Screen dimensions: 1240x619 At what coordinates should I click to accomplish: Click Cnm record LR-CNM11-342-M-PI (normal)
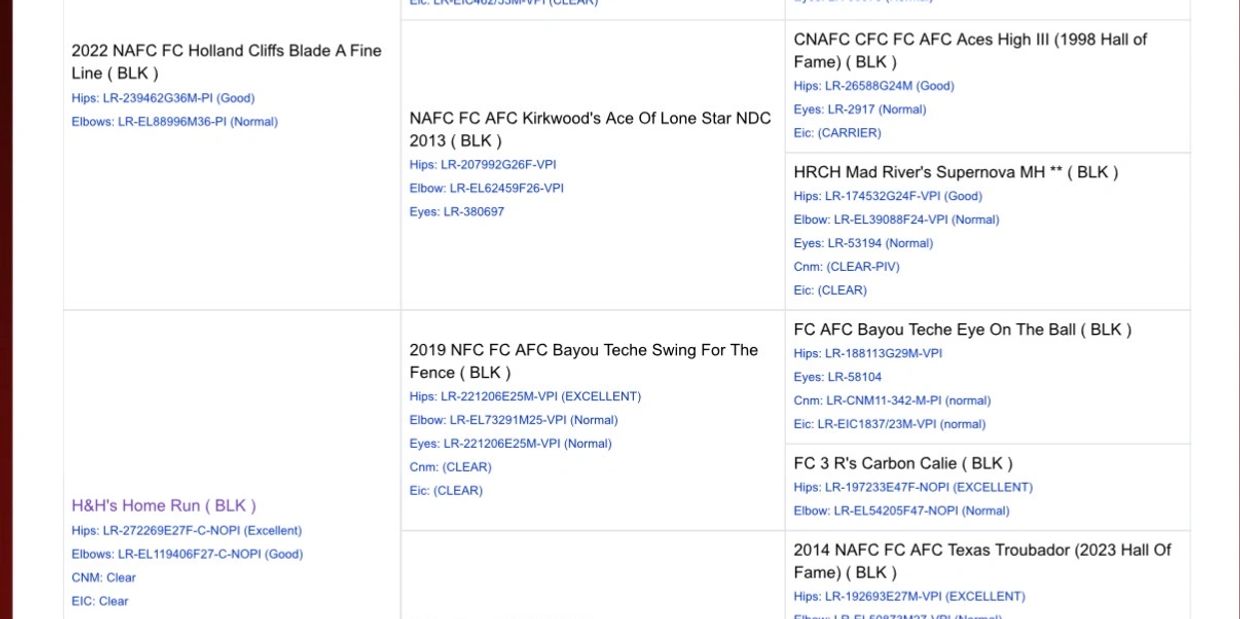(x=892, y=401)
